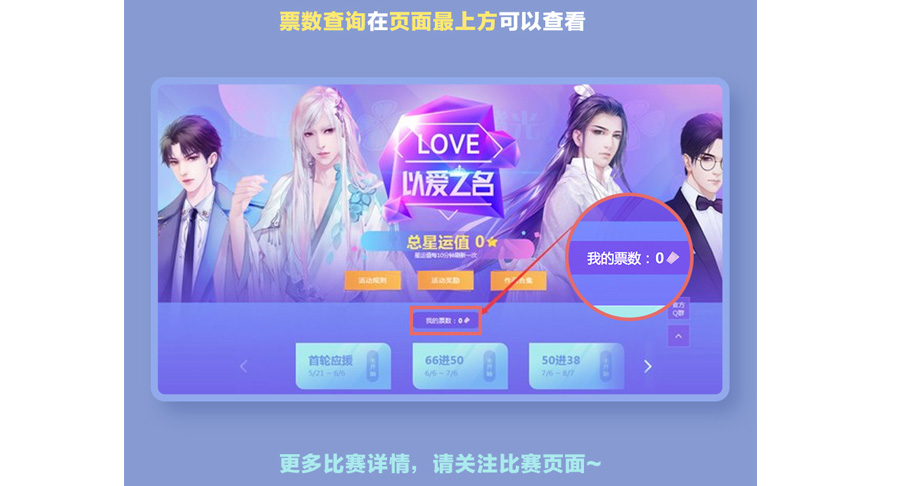Screen dimensions: 900x486
Task: Click the 我的票数 counter in red box
Action: 445,321
